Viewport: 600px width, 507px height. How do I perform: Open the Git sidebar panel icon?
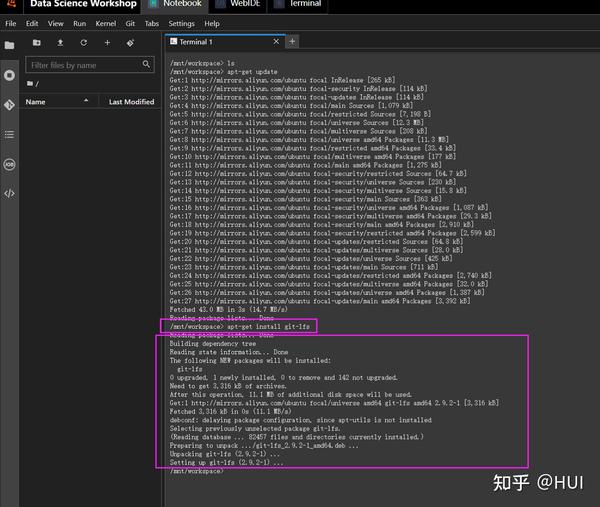coord(9,105)
